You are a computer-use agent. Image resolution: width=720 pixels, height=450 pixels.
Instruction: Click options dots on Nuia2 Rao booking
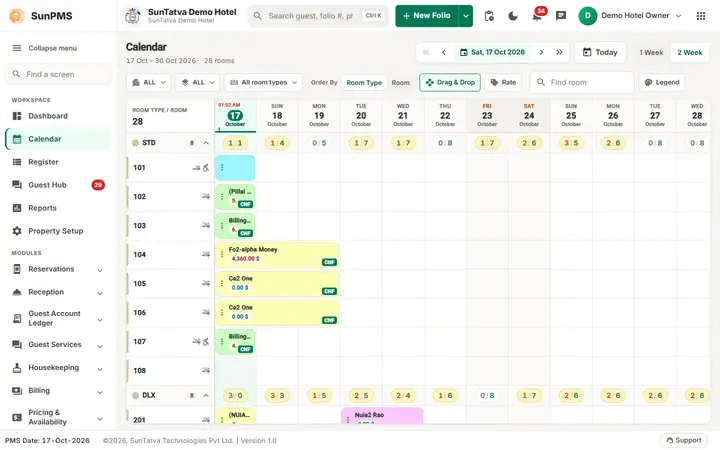click(348, 420)
